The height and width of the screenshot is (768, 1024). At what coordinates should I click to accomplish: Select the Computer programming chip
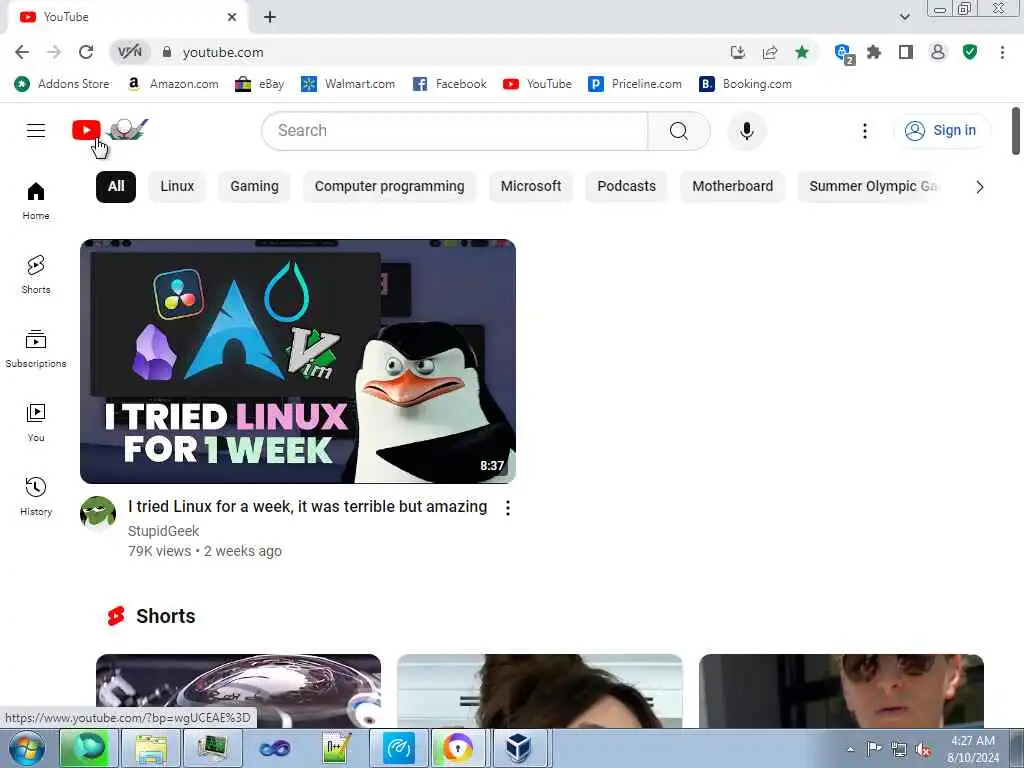coord(389,187)
